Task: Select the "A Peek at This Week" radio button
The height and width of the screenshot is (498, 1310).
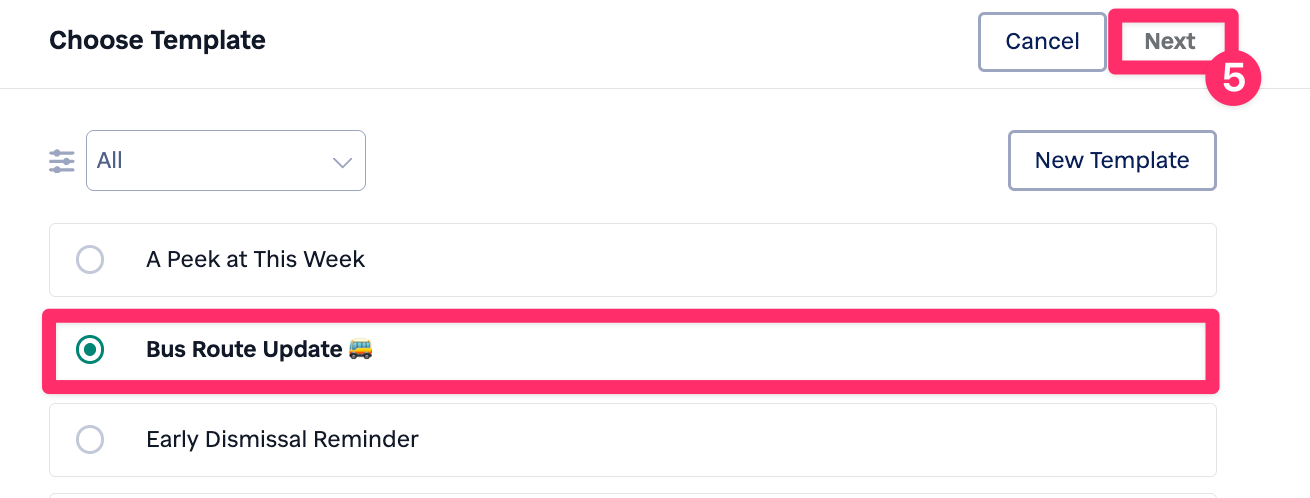Action: coord(90,260)
